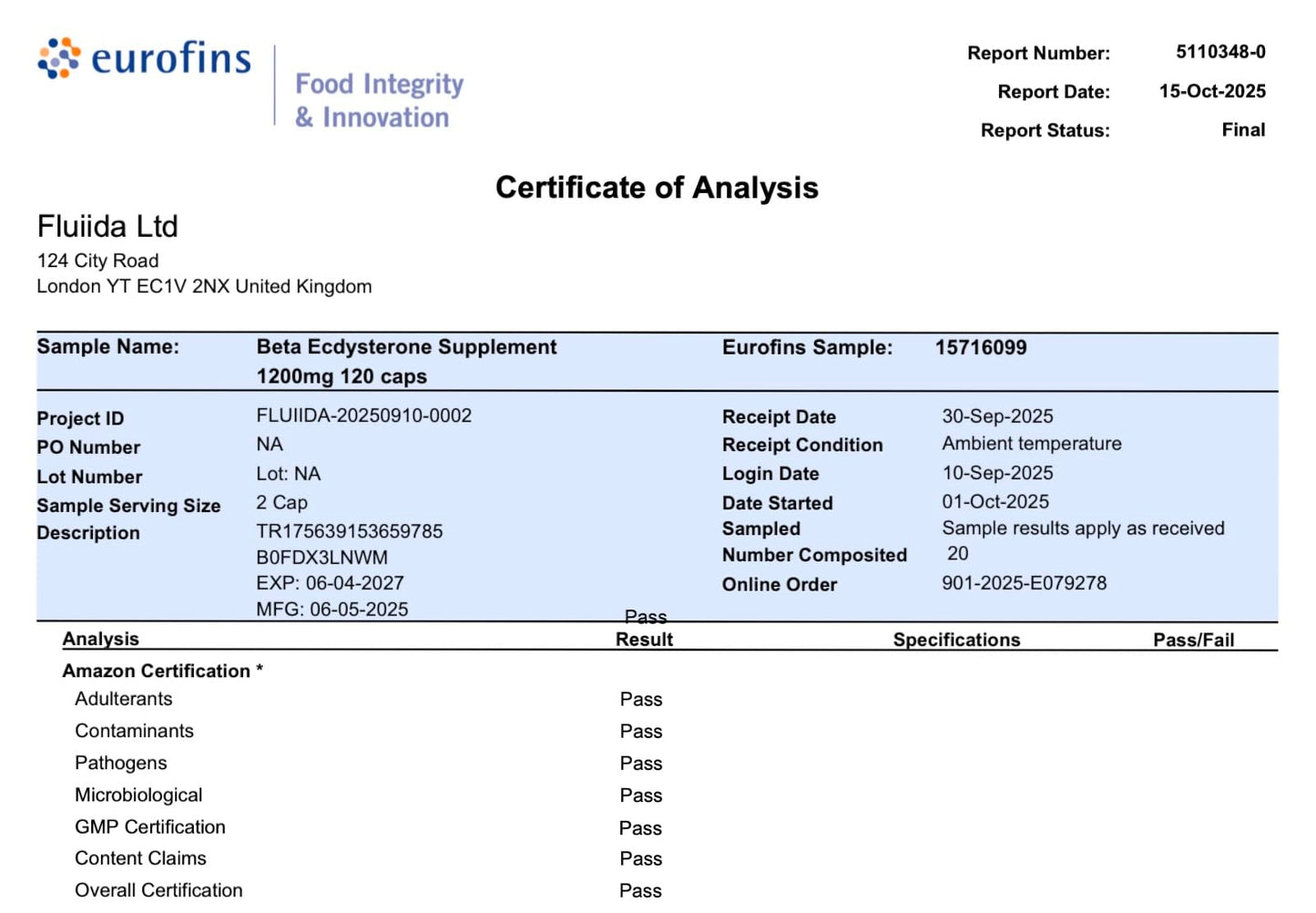Click the "Report Status:" label

(x=1046, y=130)
